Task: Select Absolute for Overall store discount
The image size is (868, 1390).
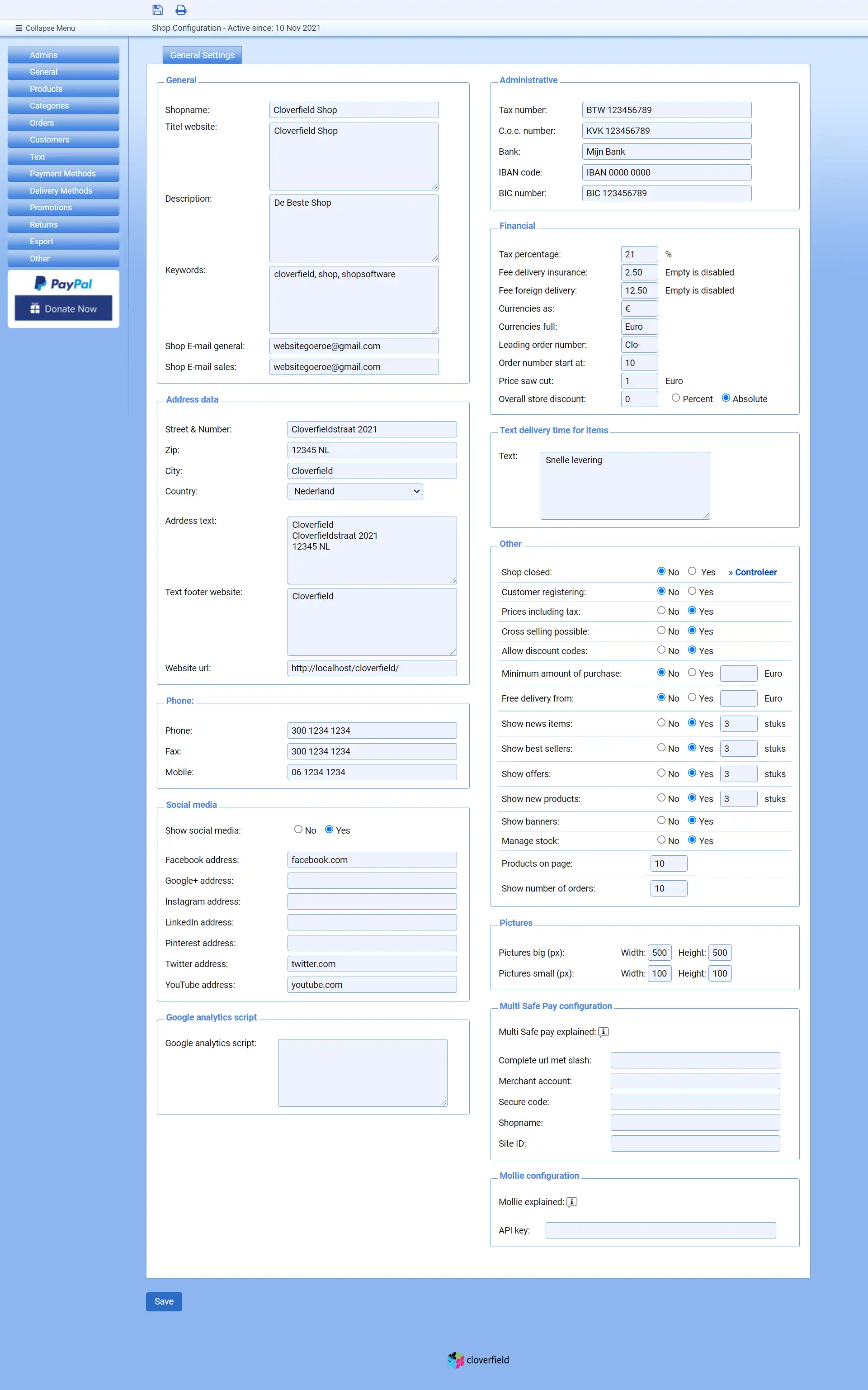Action: 726,399
